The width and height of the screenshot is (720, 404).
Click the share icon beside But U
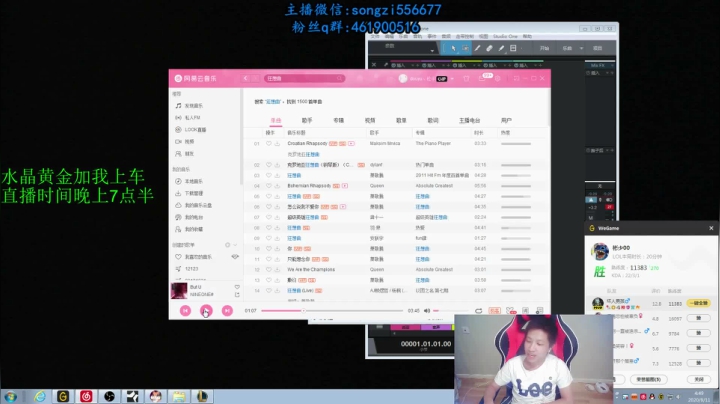coord(237,295)
